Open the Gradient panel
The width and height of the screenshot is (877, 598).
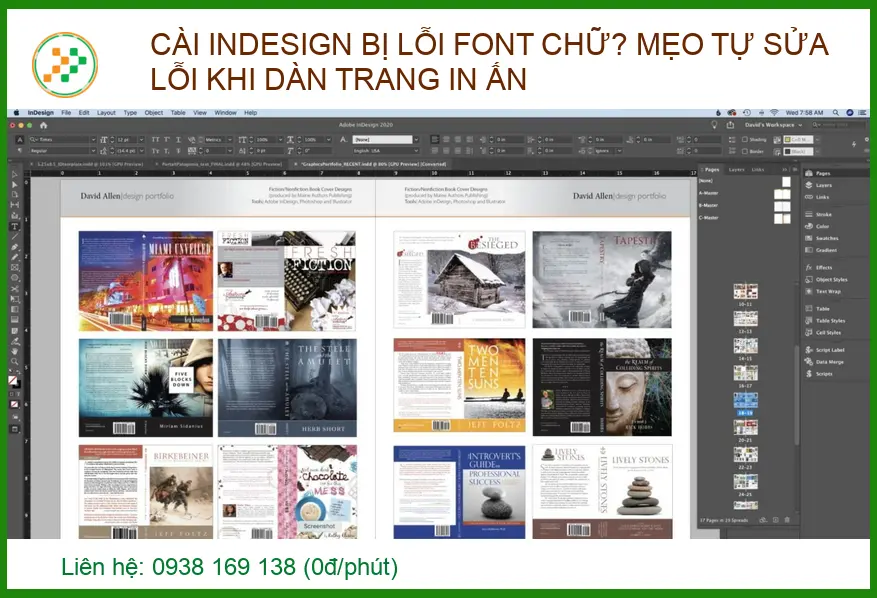point(821,250)
